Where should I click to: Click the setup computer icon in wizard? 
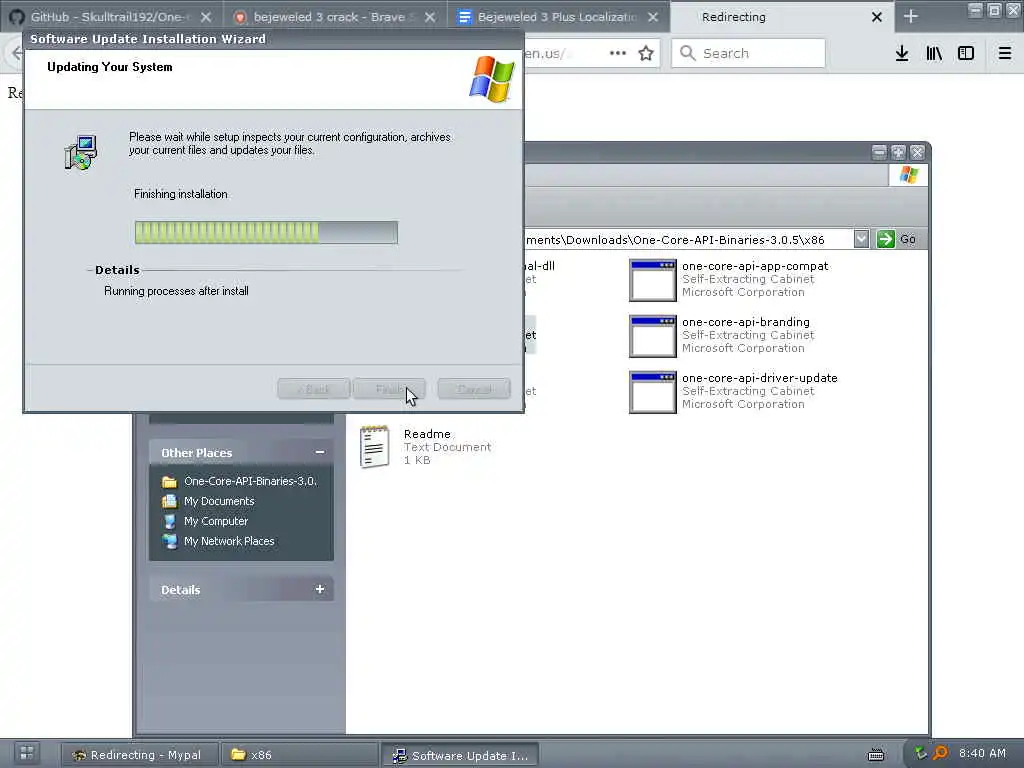tap(81, 153)
